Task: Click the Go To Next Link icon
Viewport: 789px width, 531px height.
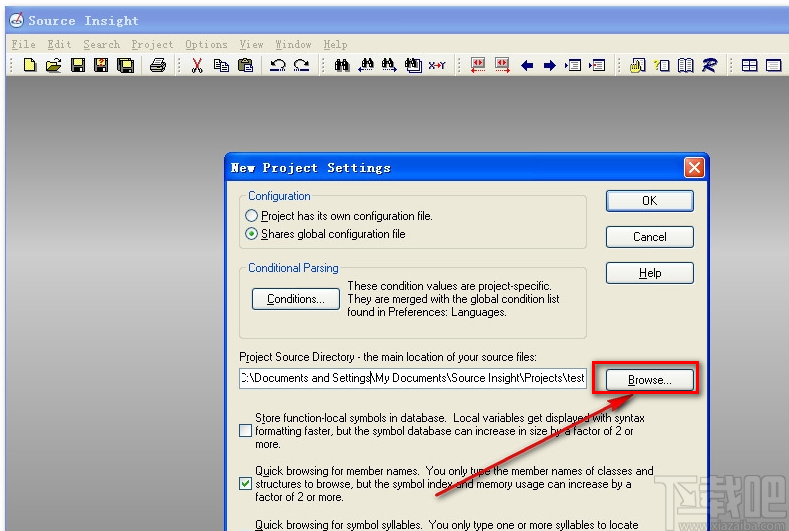Action: click(502, 65)
